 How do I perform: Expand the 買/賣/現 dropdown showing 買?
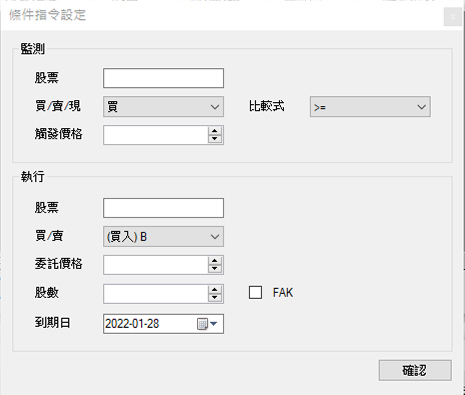click(x=163, y=107)
